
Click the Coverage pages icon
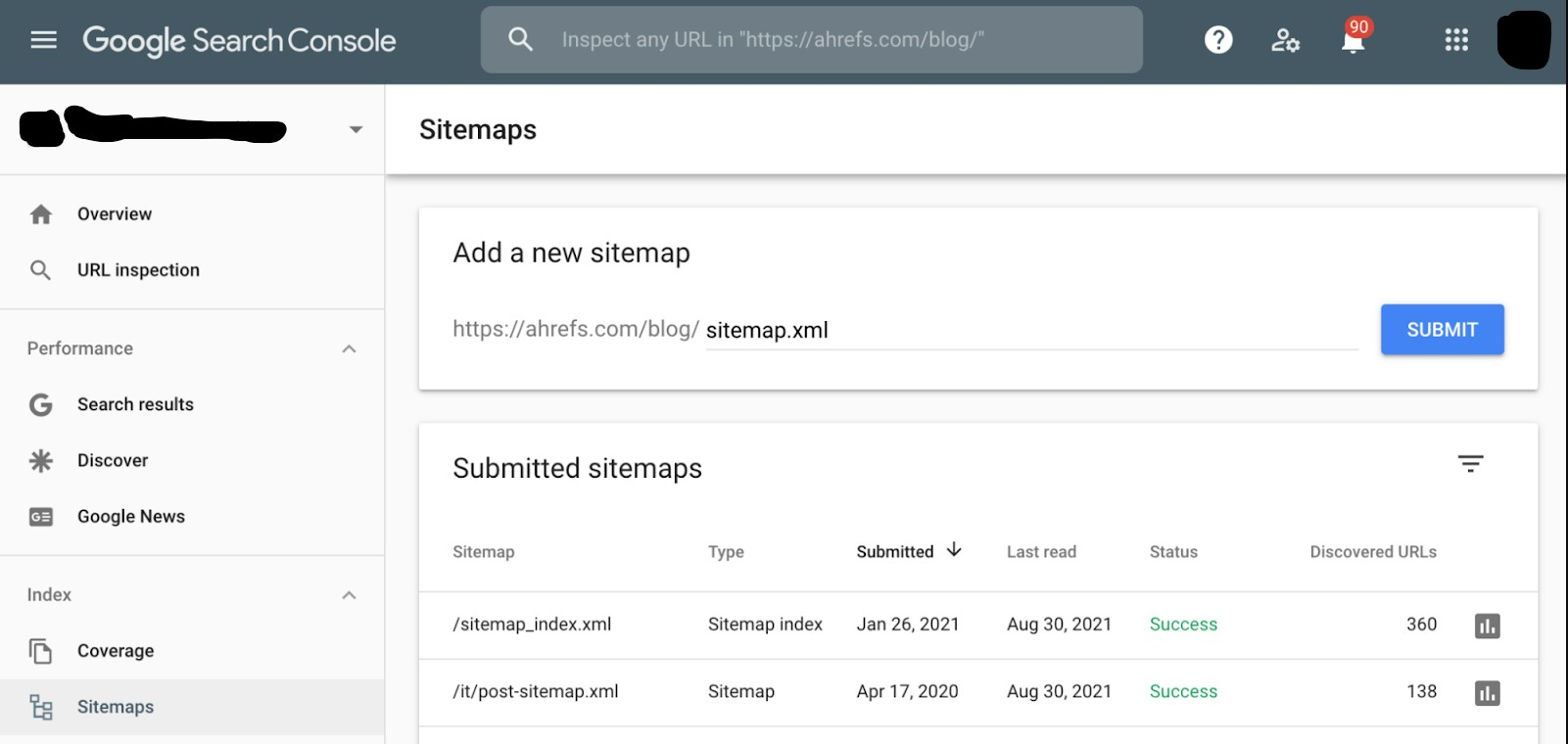[x=40, y=651]
